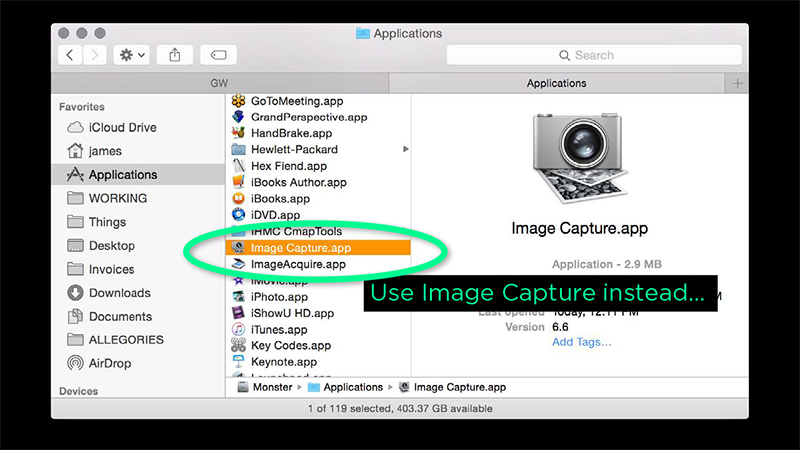Click the iTunes.app music note icon
Viewport: 800px width, 450px height.
point(238,330)
